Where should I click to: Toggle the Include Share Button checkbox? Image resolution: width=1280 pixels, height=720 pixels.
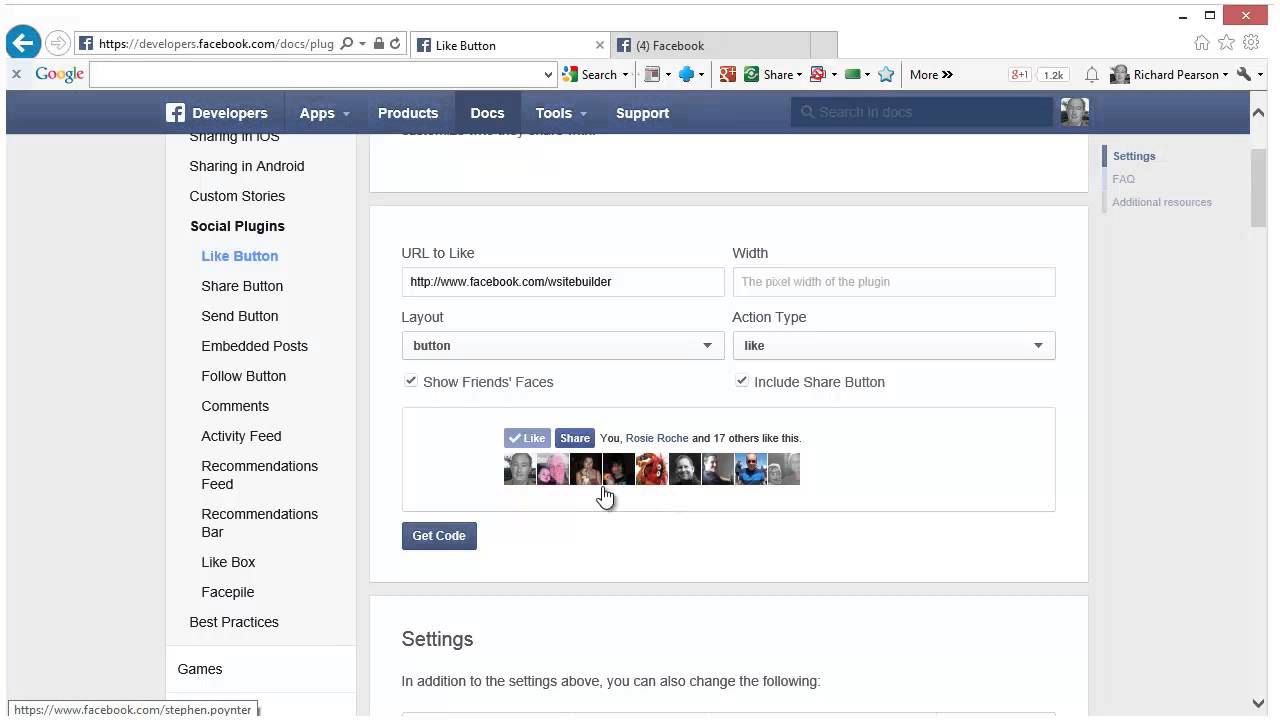(741, 381)
